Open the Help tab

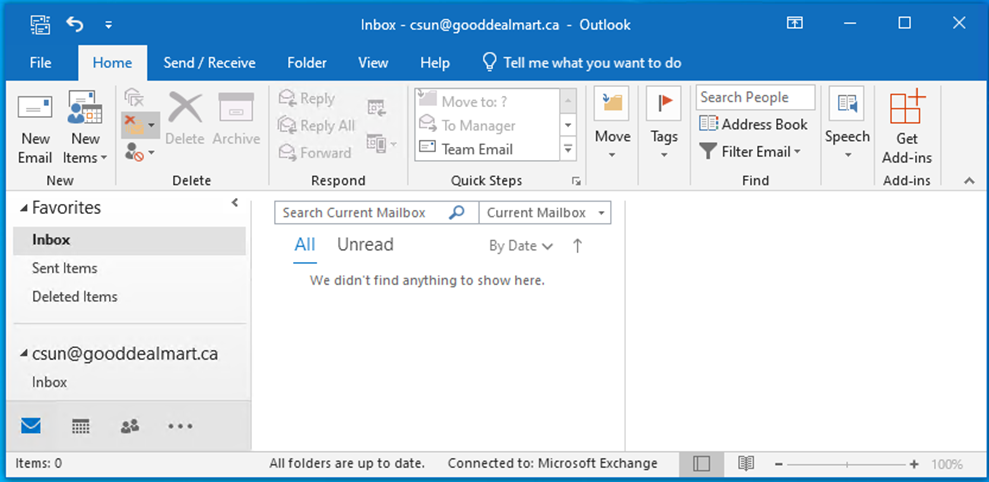click(x=435, y=63)
